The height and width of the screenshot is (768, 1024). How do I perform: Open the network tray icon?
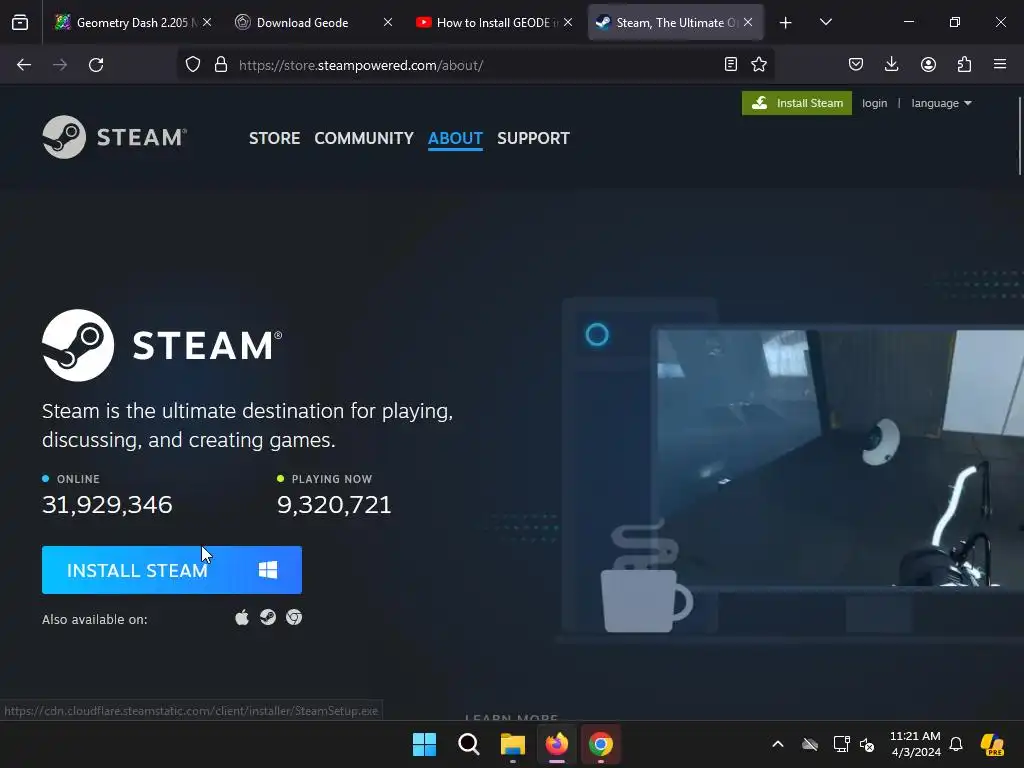pos(842,744)
